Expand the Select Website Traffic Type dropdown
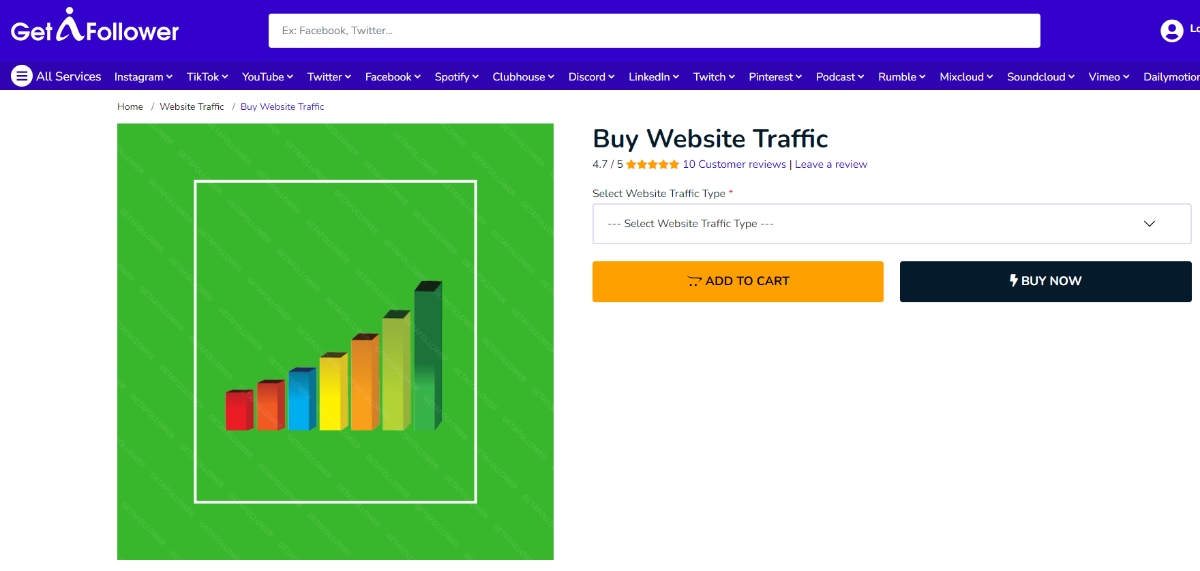 [x=891, y=224]
